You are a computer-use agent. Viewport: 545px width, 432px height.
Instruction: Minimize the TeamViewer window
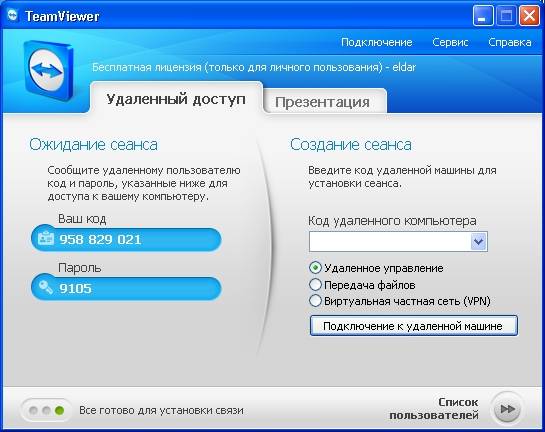point(483,16)
